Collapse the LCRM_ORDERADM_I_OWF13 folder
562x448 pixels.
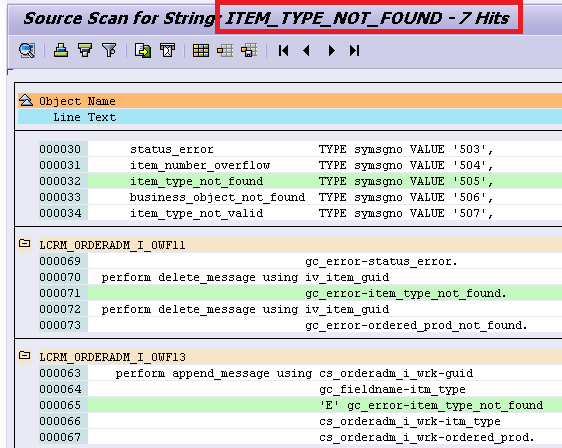click(x=25, y=355)
